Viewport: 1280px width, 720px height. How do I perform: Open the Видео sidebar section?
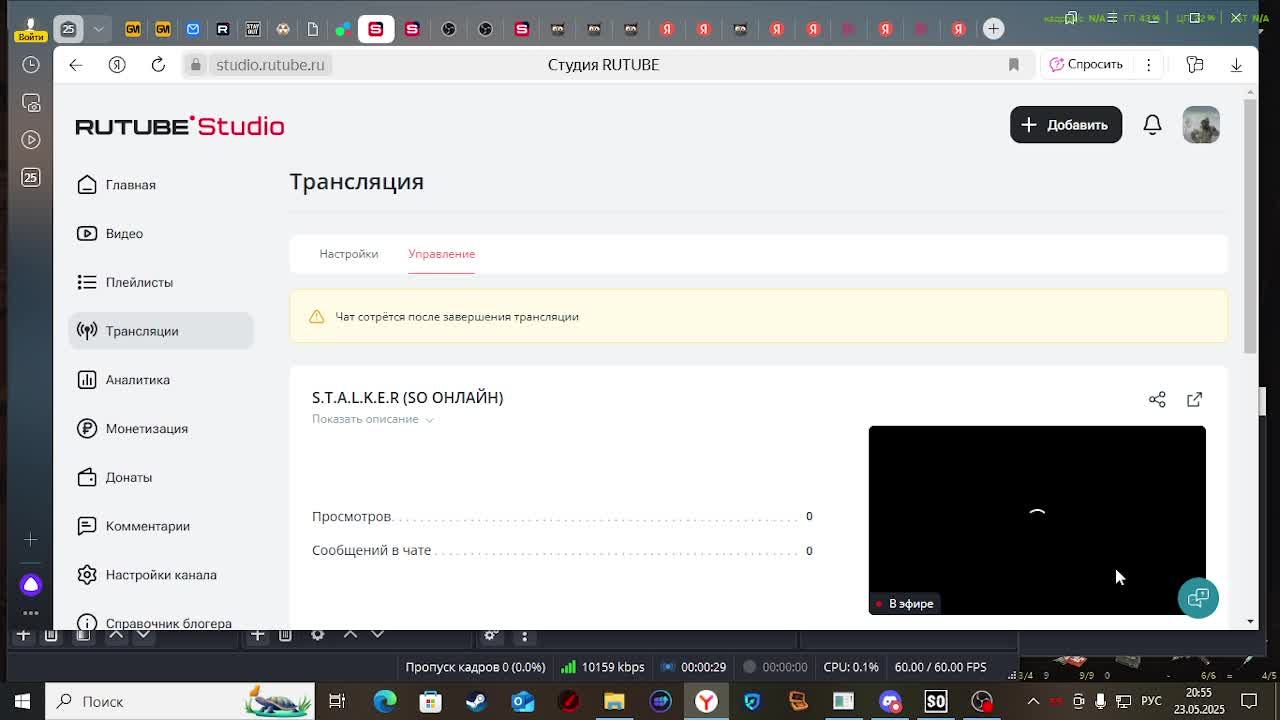[160, 234]
